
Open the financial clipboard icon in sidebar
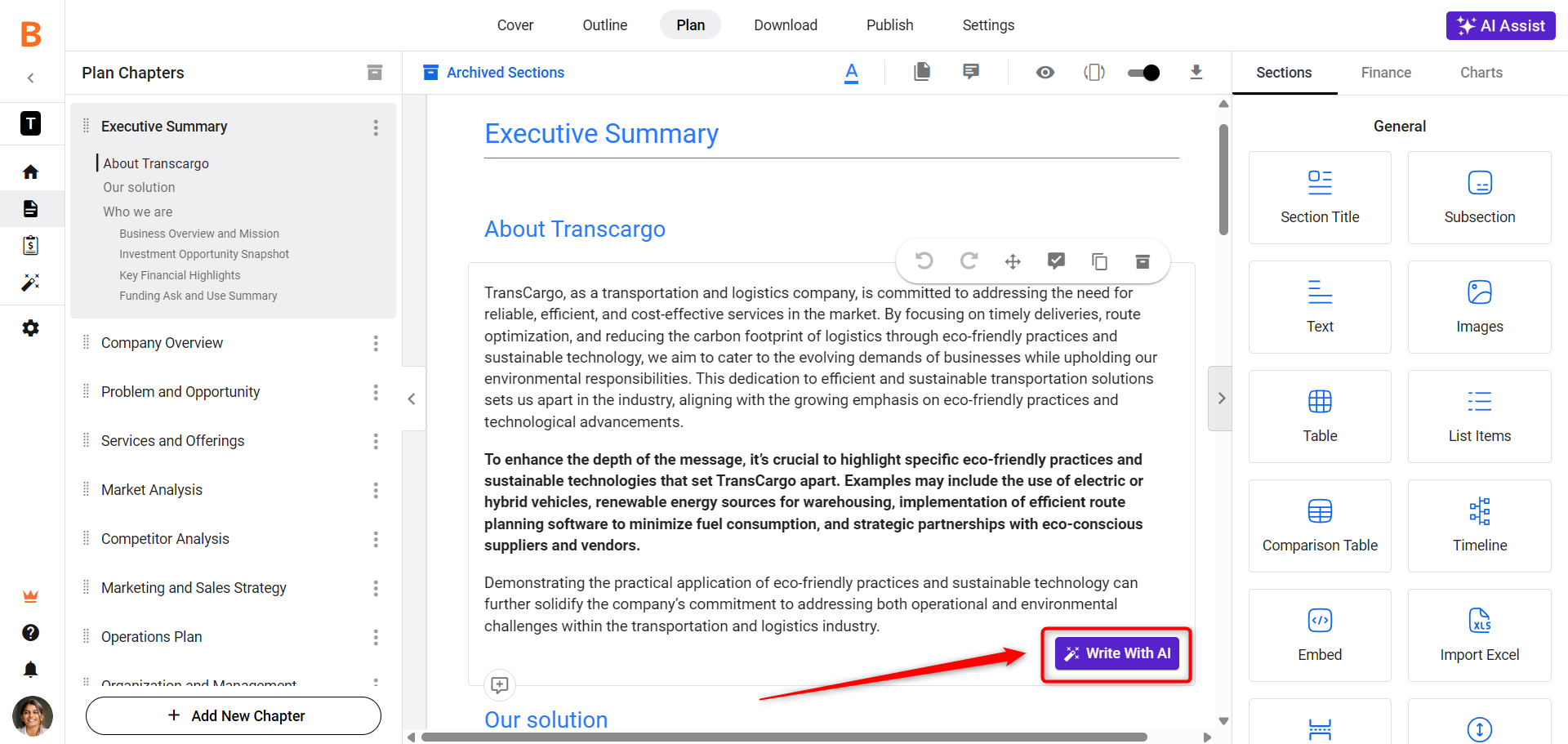pyautogui.click(x=30, y=245)
